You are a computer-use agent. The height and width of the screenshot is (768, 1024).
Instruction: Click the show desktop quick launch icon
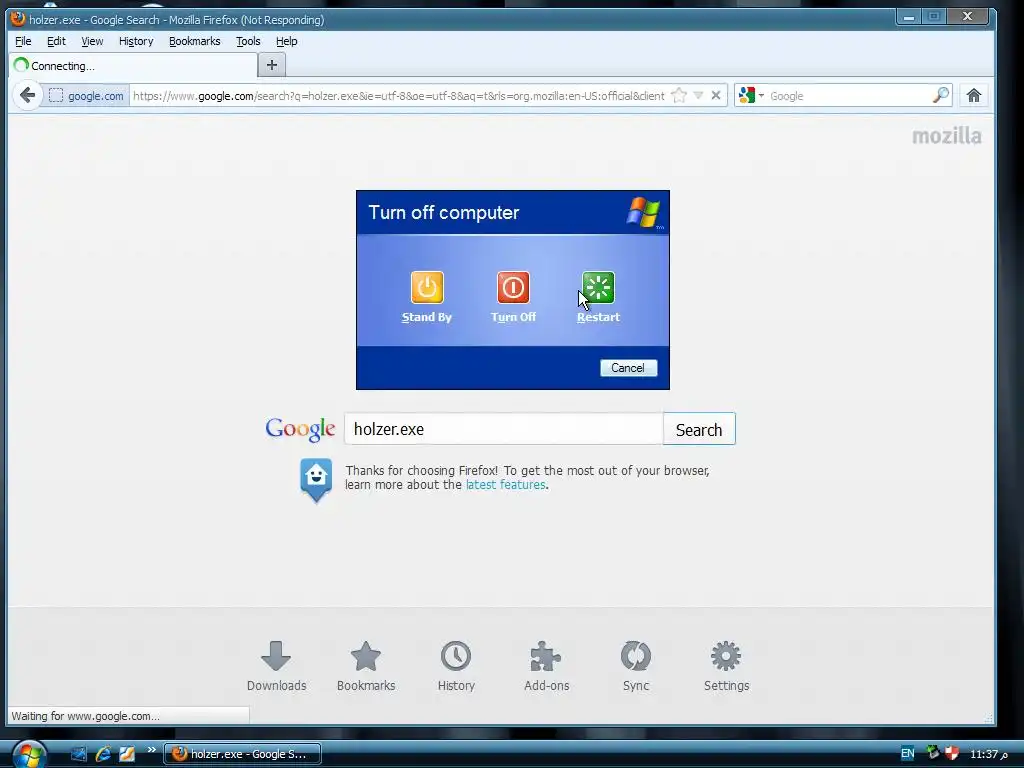pyautogui.click(x=79, y=754)
